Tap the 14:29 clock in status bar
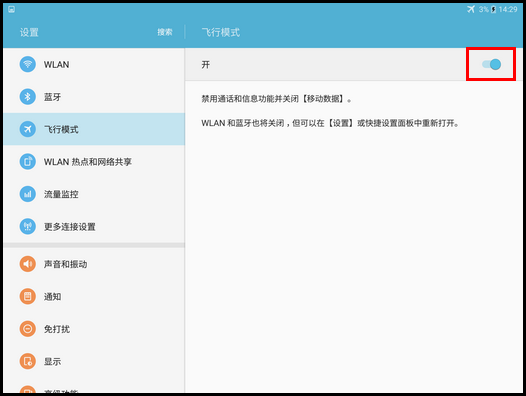526x396 pixels. (x=508, y=9)
